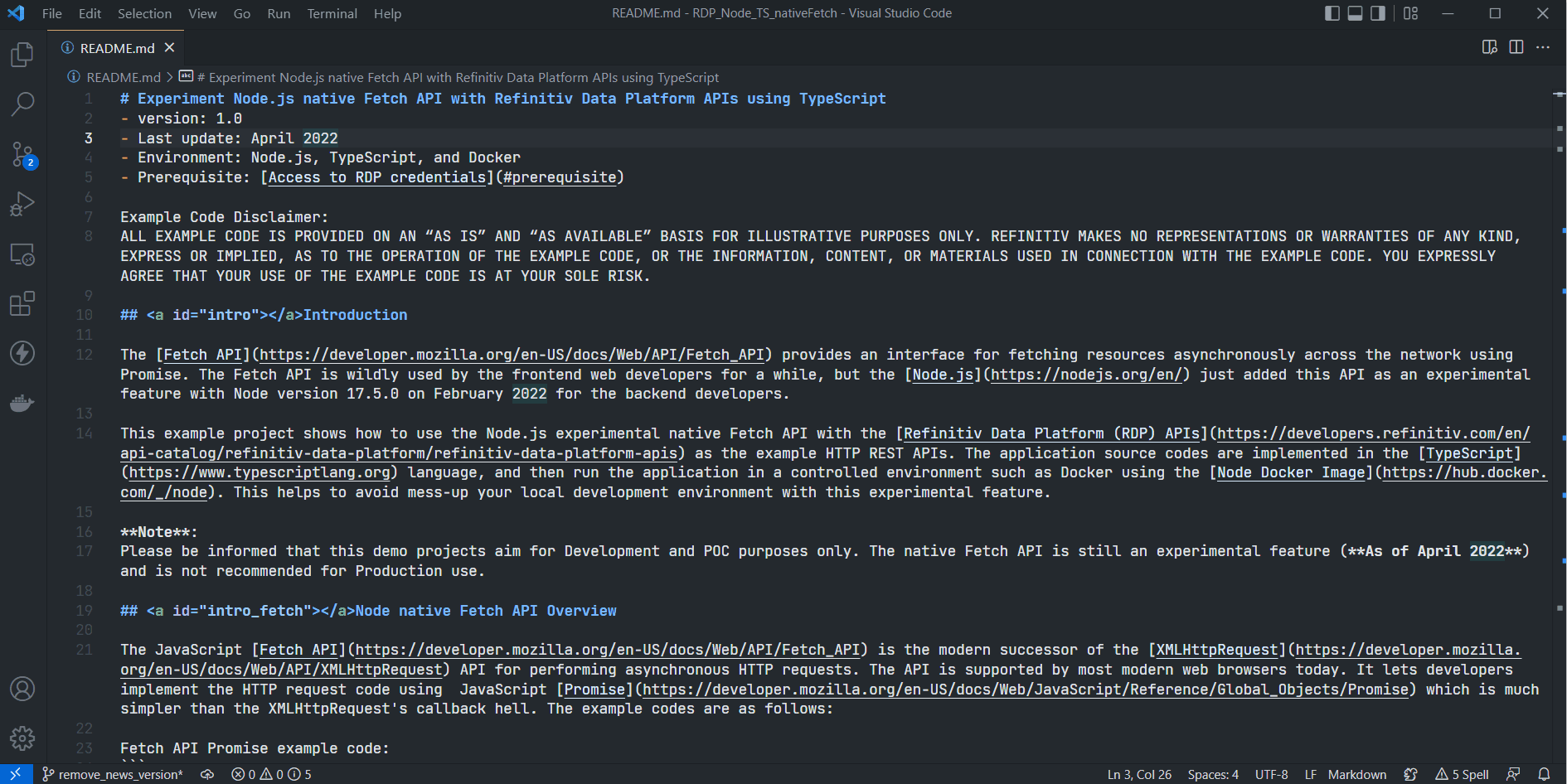
Task: Open the Thunder Client lightning icon
Action: (x=22, y=353)
